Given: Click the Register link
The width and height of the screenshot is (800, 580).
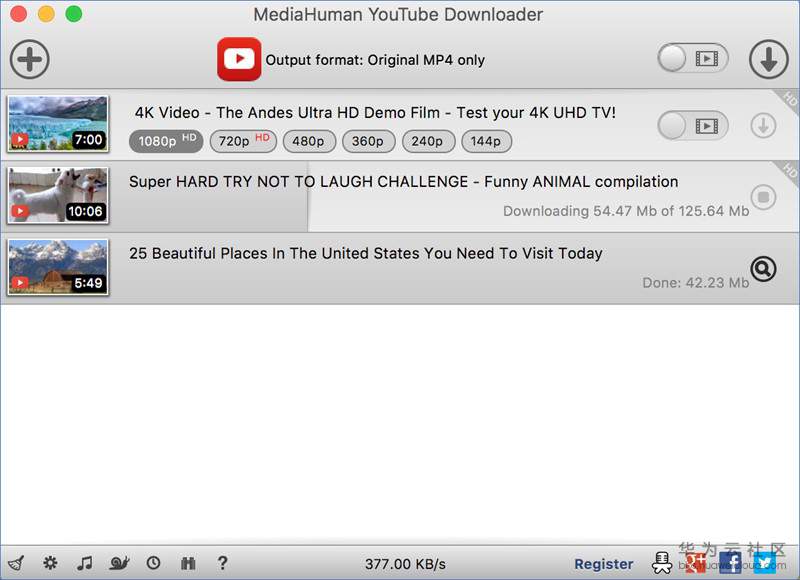Looking at the screenshot, I should [603, 563].
